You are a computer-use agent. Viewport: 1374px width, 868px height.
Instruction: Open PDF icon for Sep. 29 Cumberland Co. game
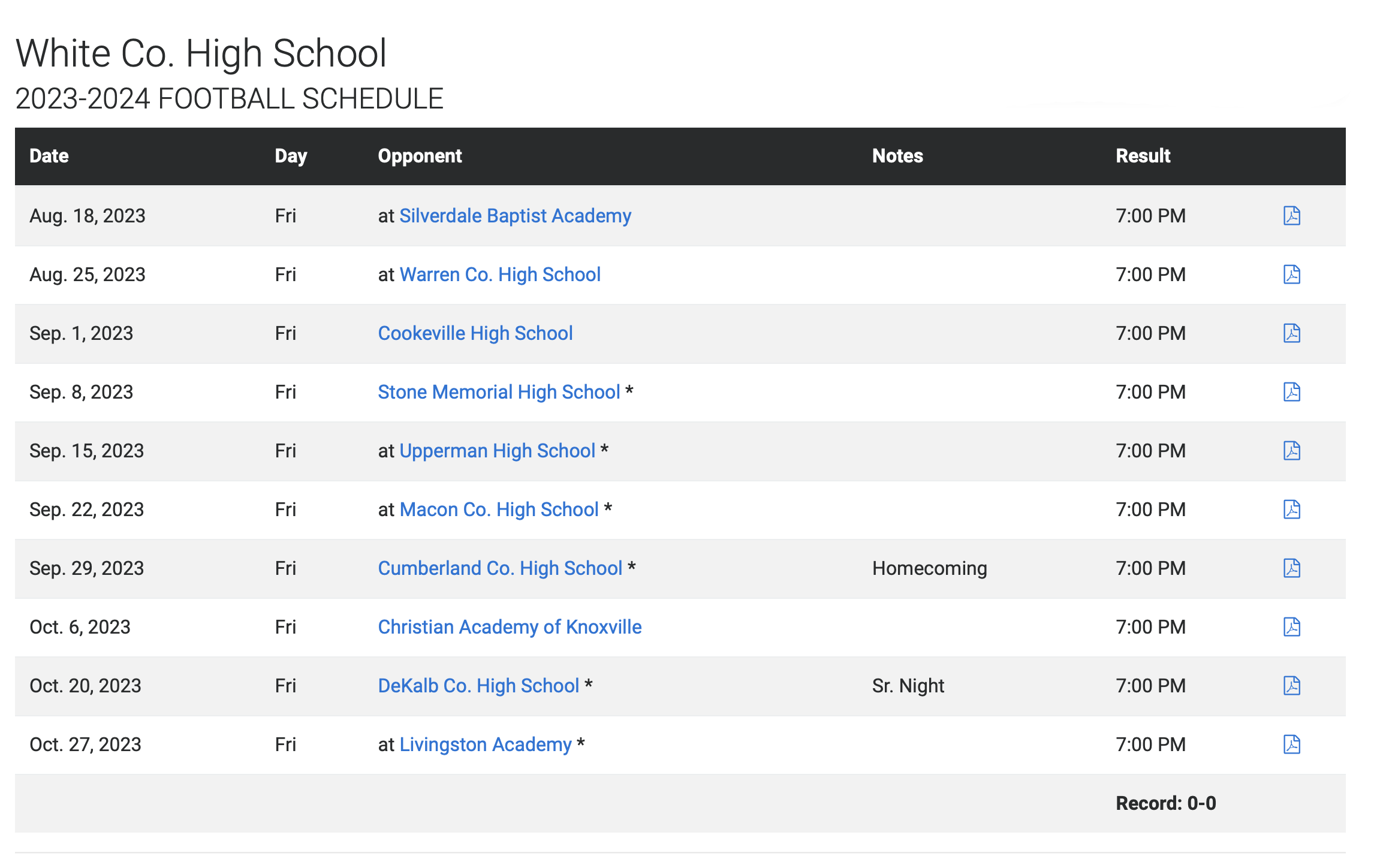pyautogui.click(x=1292, y=568)
